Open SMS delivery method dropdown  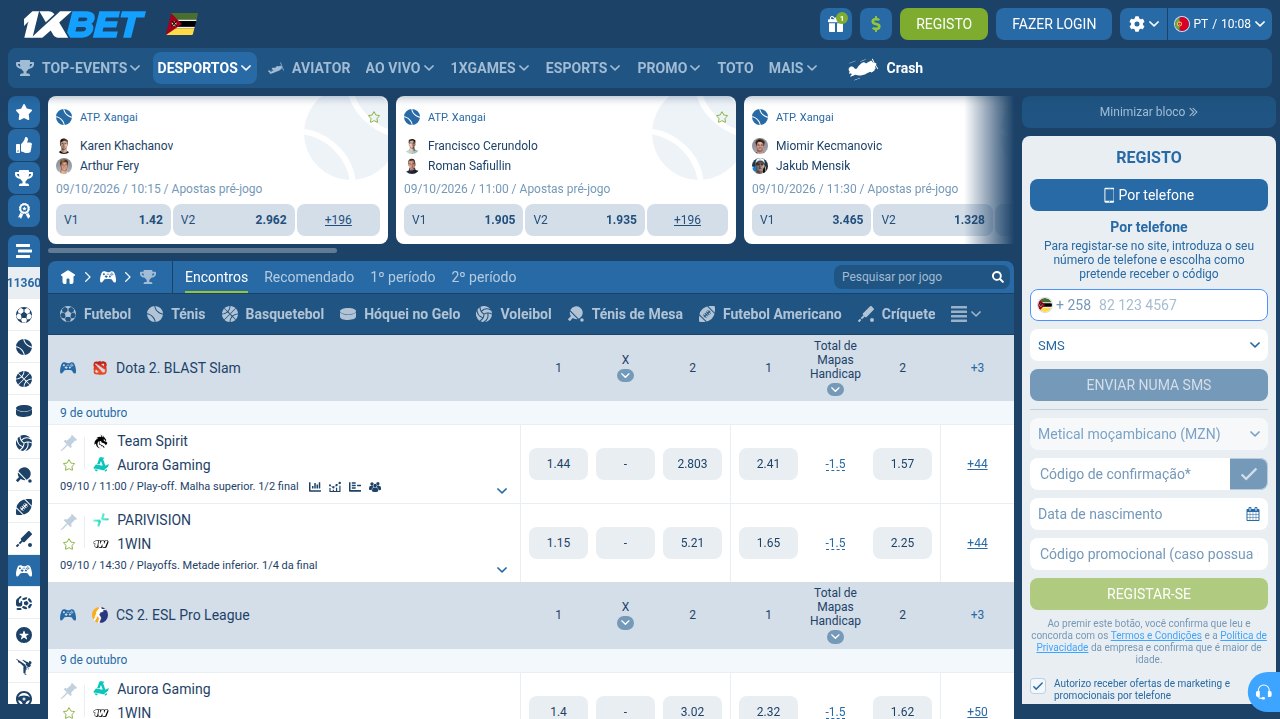click(1149, 345)
